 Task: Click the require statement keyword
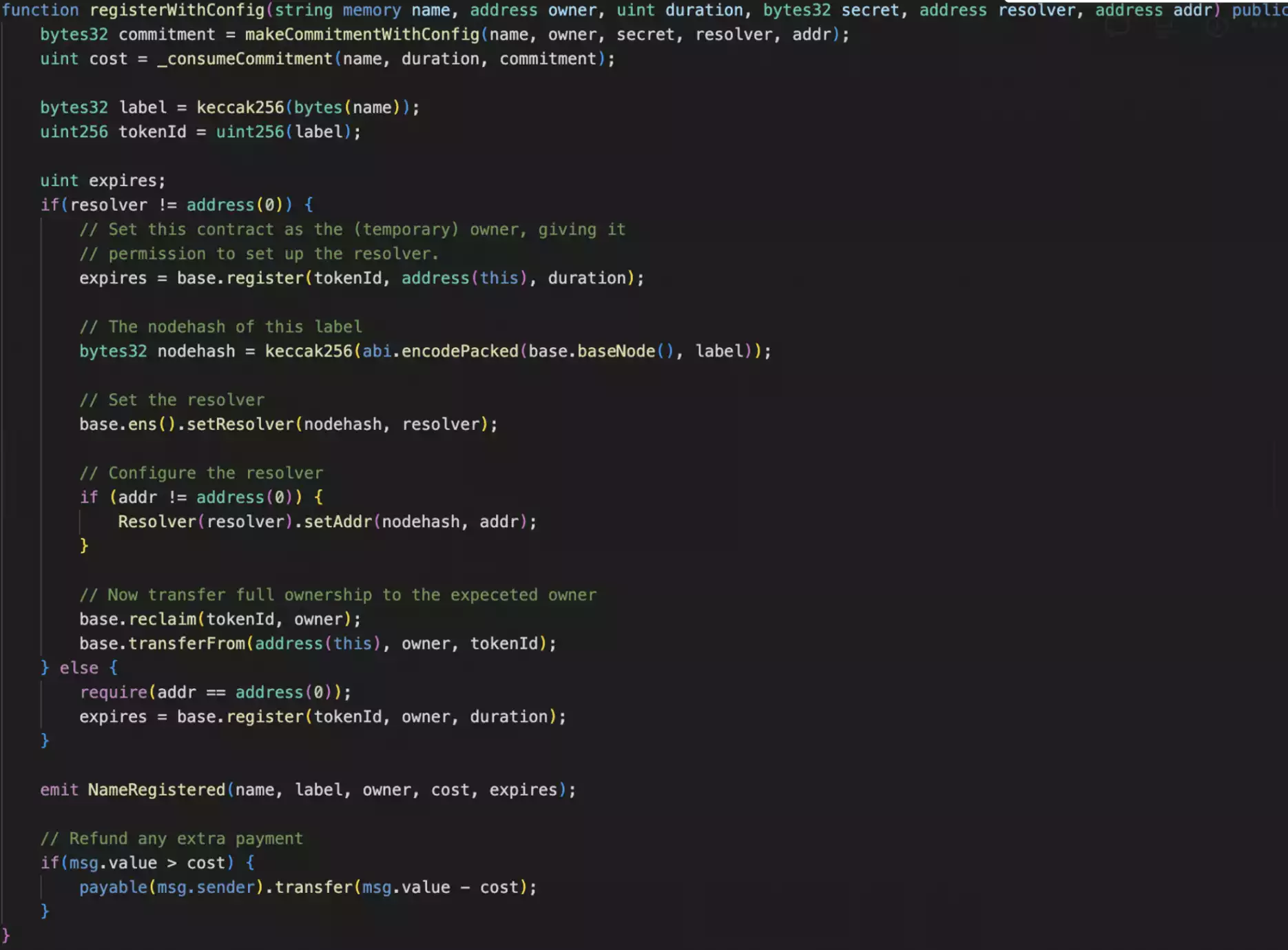point(113,692)
